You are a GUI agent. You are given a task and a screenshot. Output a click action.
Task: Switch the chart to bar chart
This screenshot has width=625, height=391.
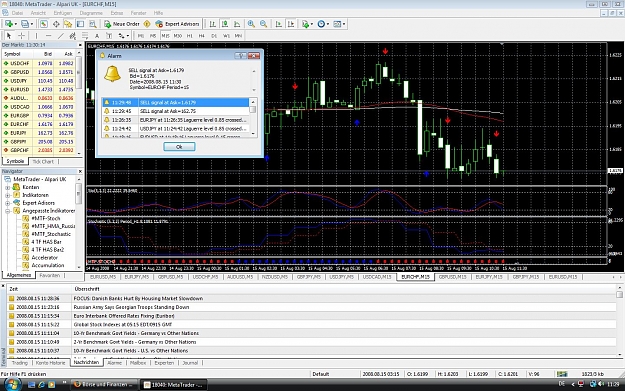pyautogui.click(x=212, y=24)
